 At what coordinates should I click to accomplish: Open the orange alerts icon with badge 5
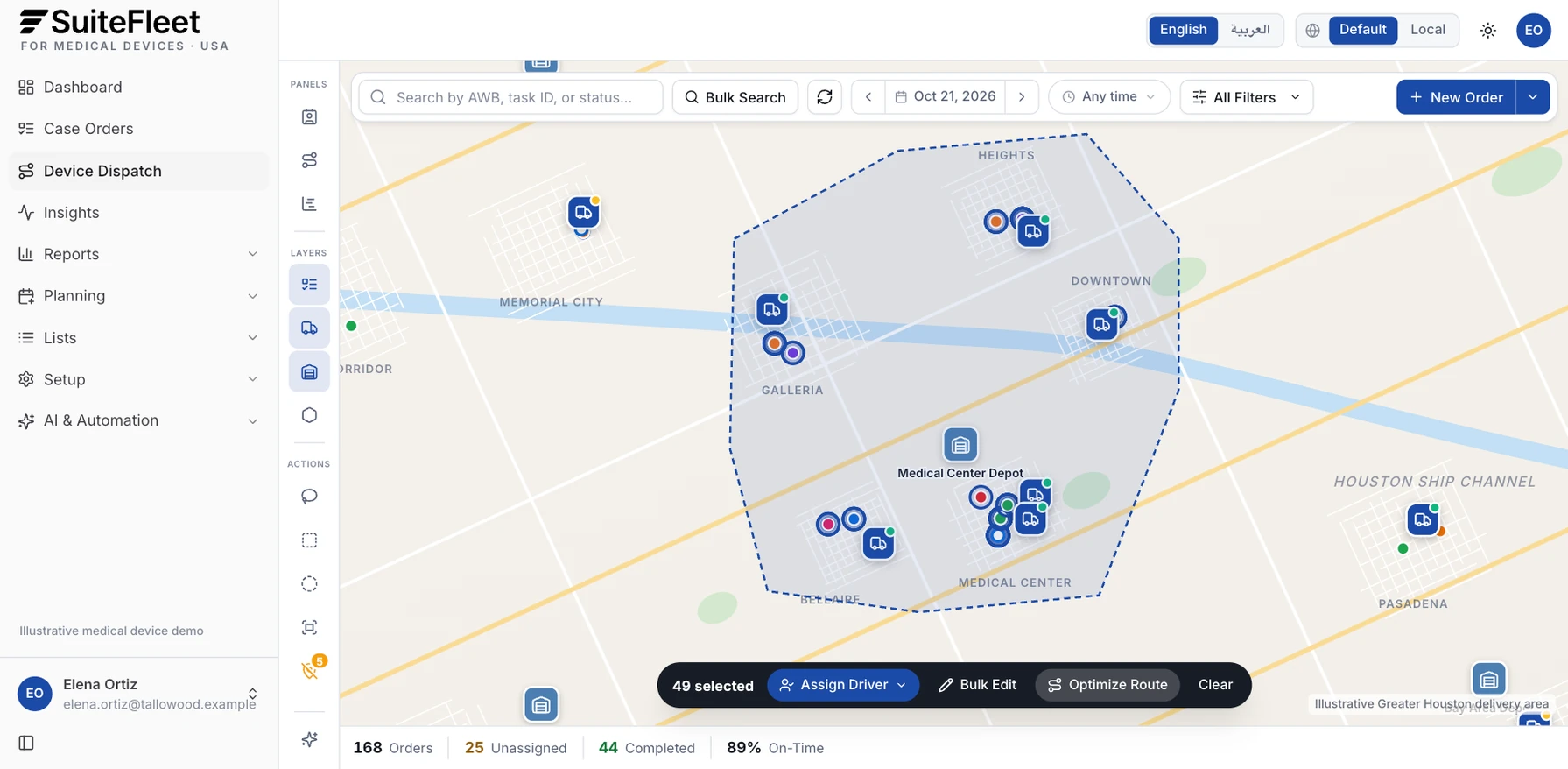click(x=309, y=671)
